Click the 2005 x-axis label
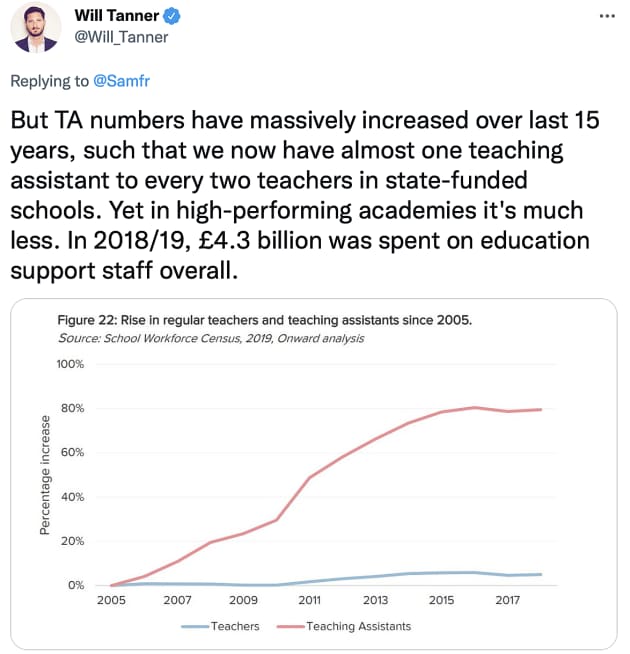This screenshot has width=630, height=654. (111, 601)
